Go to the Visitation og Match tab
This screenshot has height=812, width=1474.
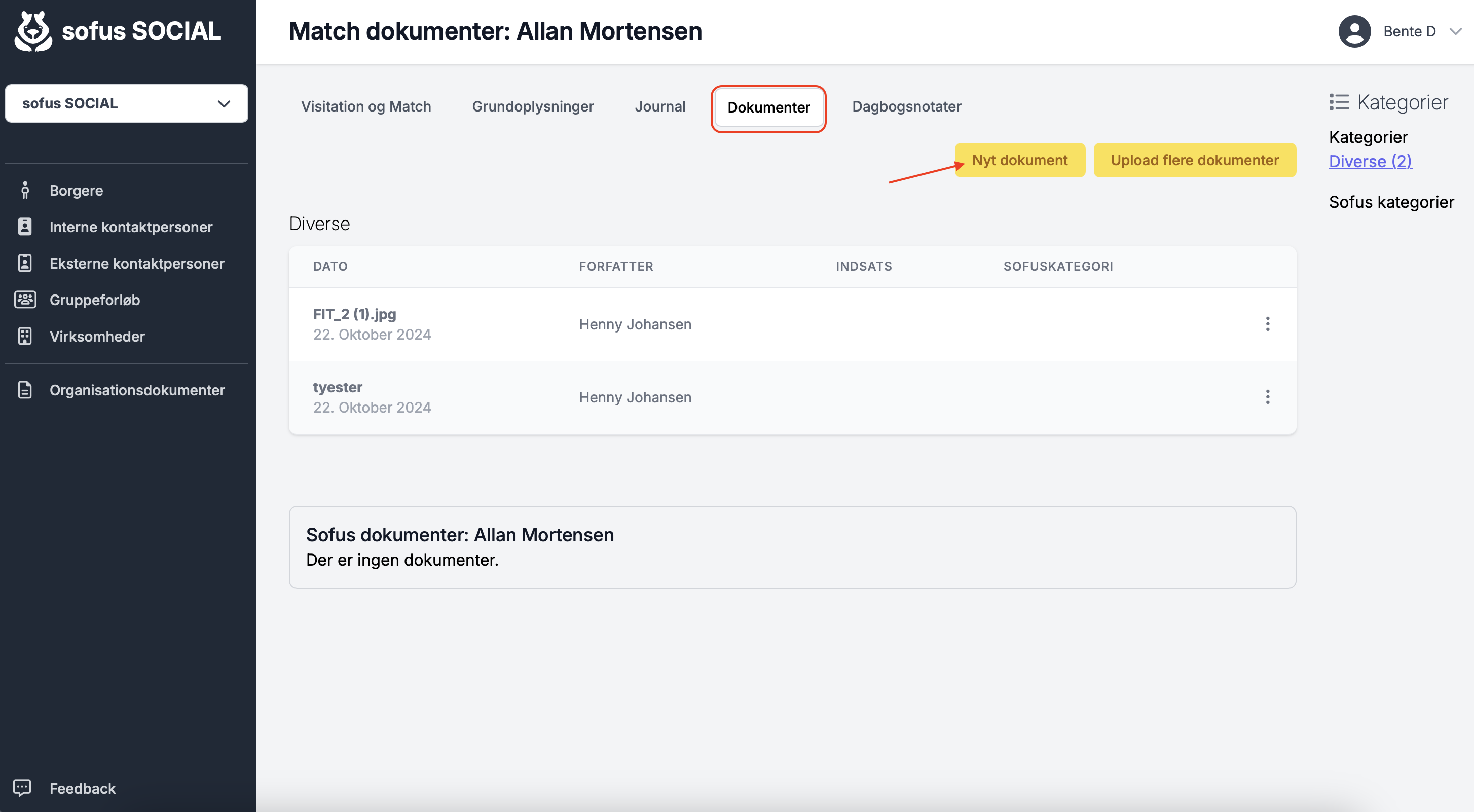point(365,106)
